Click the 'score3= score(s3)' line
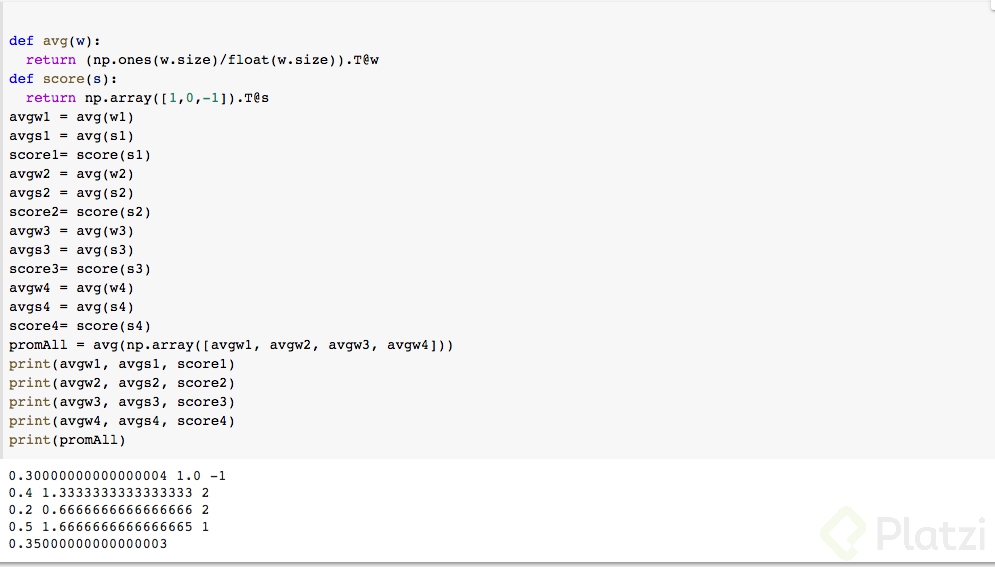Image resolution: width=995 pixels, height=567 pixels. tap(80, 269)
